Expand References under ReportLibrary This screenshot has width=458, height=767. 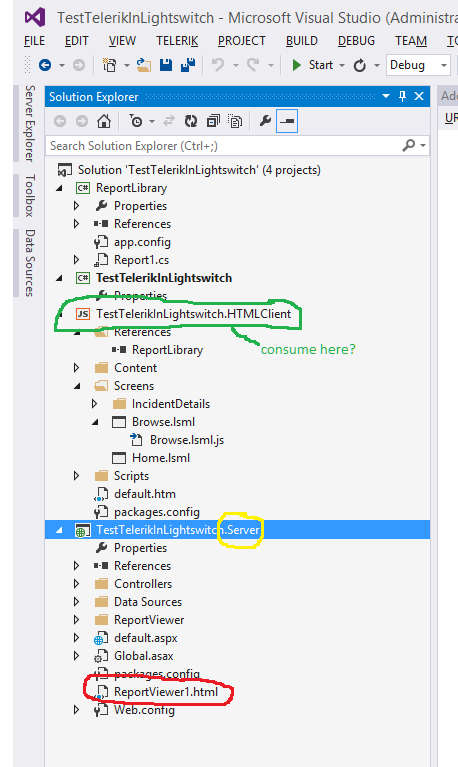(x=77, y=224)
